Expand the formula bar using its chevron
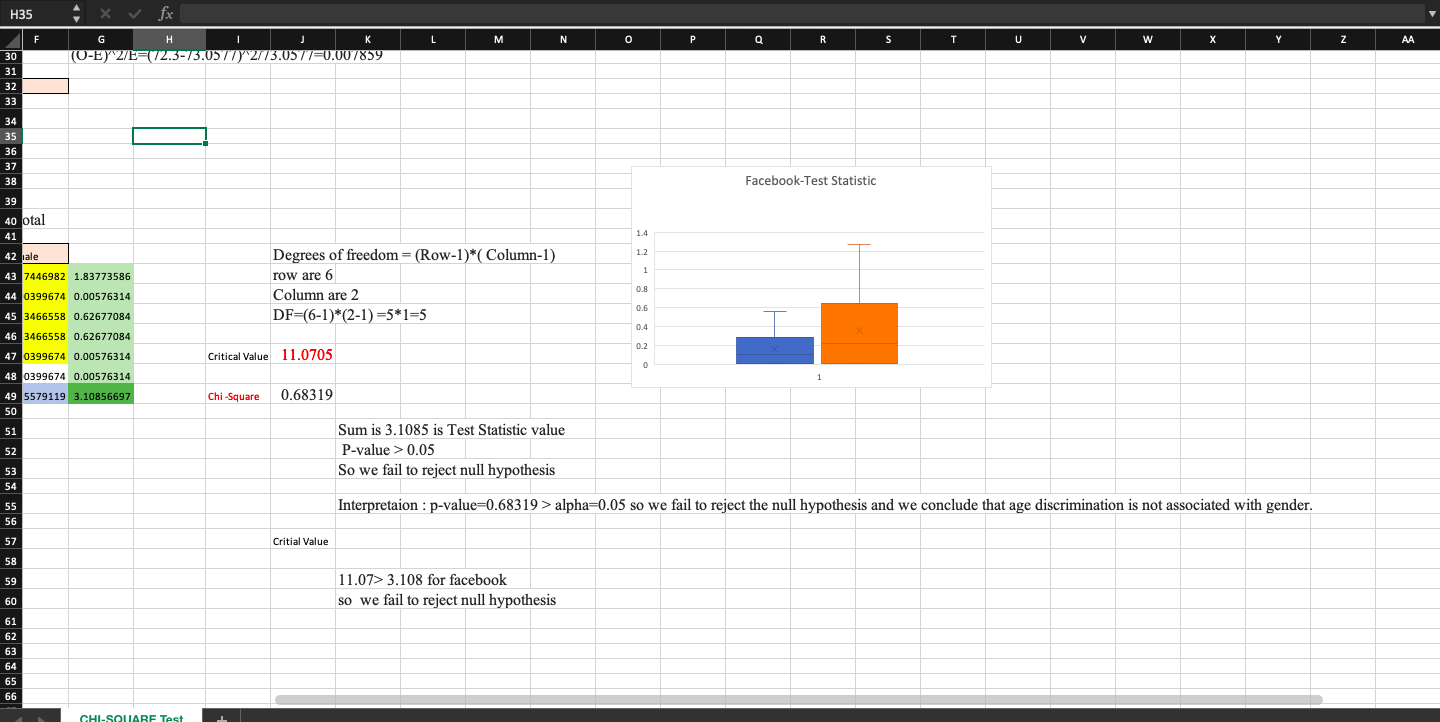This screenshot has width=1440, height=722. pos(1431,13)
